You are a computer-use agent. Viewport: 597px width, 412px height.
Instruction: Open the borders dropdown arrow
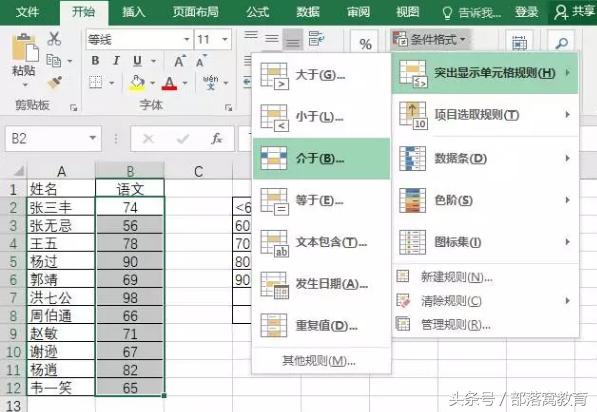point(112,83)
